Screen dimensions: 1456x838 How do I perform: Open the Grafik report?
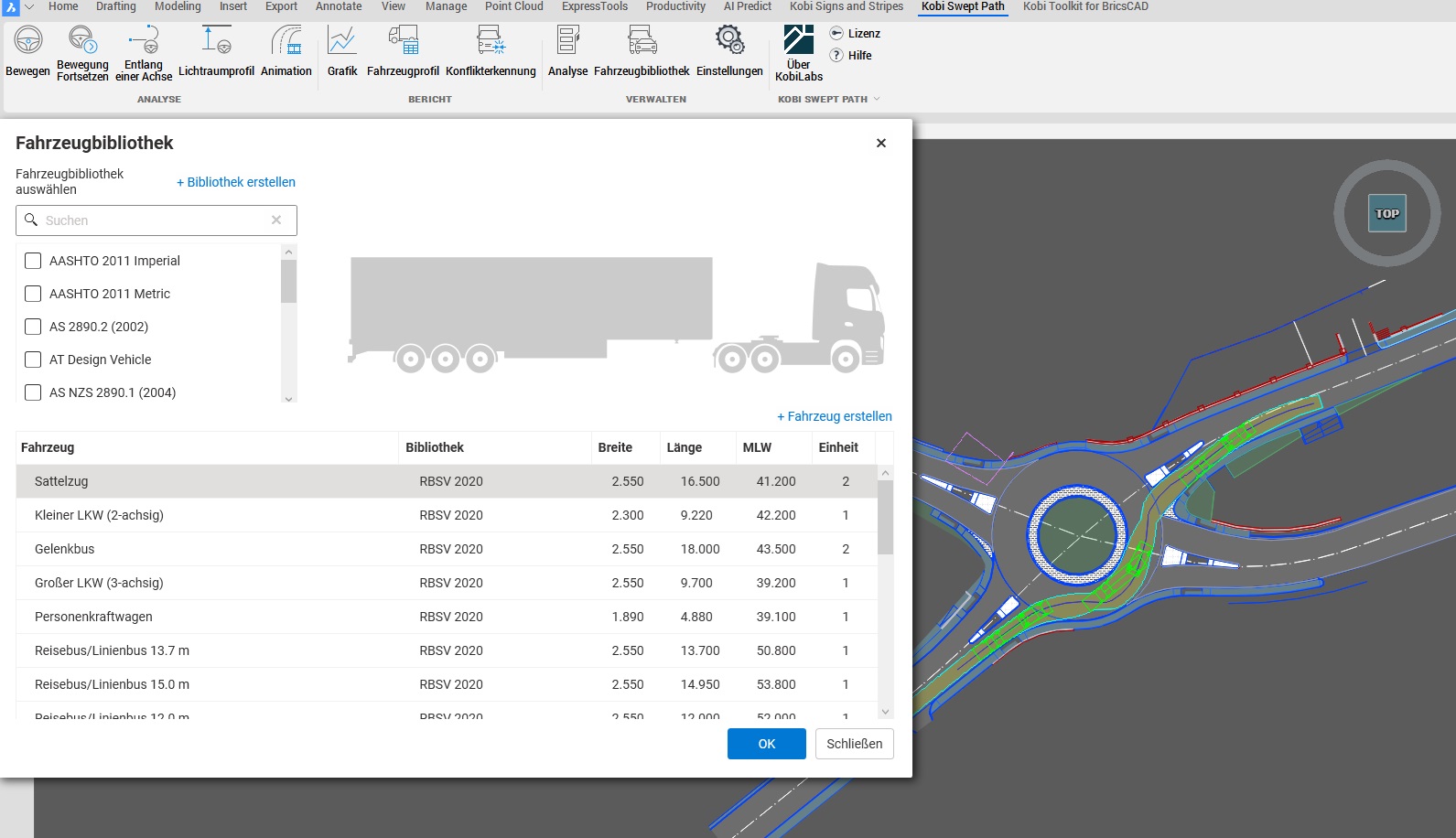pyautogui.click(x=342, y=52)
